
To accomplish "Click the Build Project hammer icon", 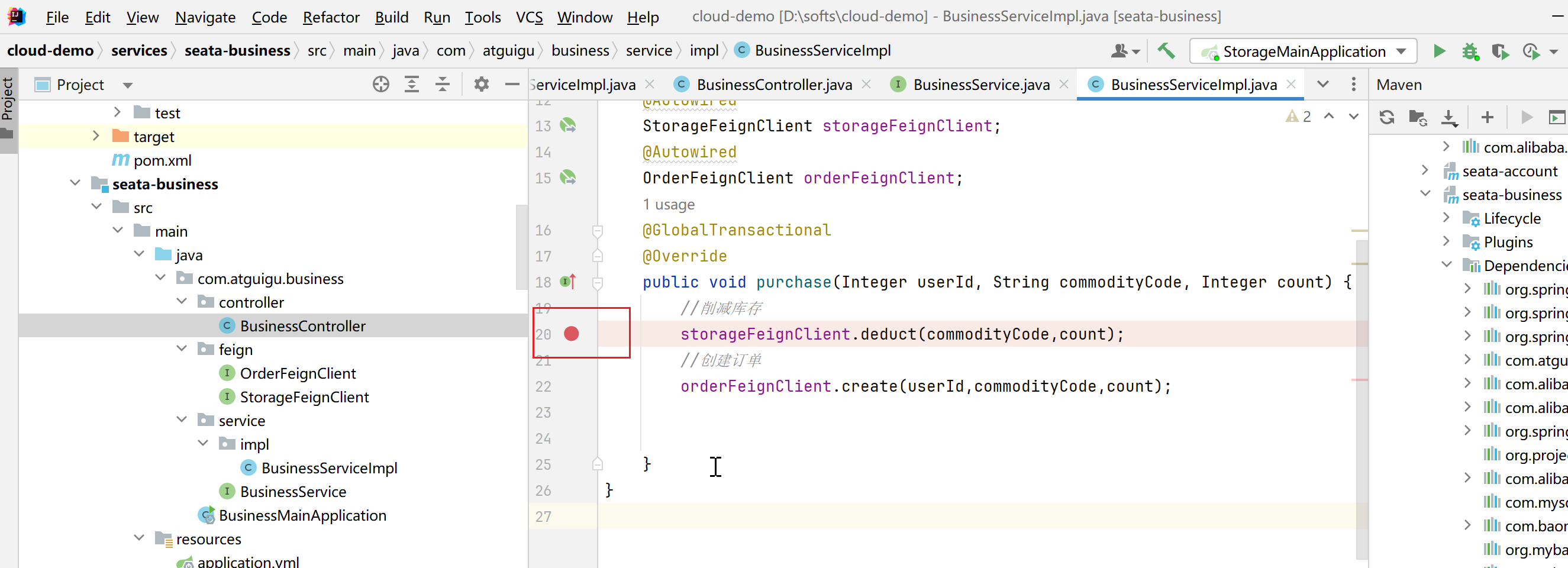I will tap(1166, 51).
